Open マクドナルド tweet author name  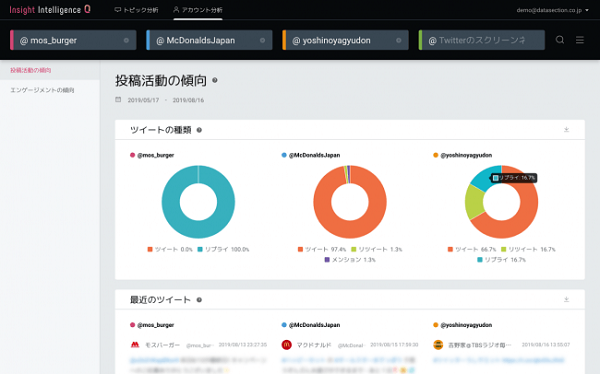click(x=314, y=345)
